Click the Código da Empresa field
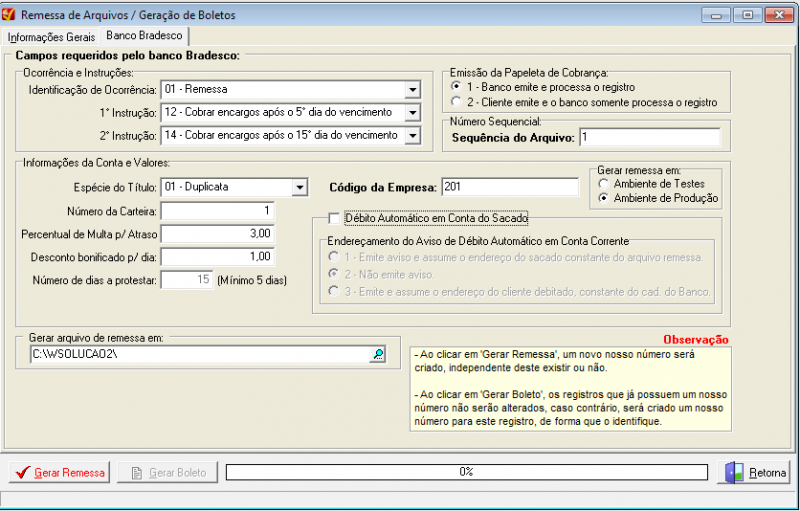 (x=510, y=187)
